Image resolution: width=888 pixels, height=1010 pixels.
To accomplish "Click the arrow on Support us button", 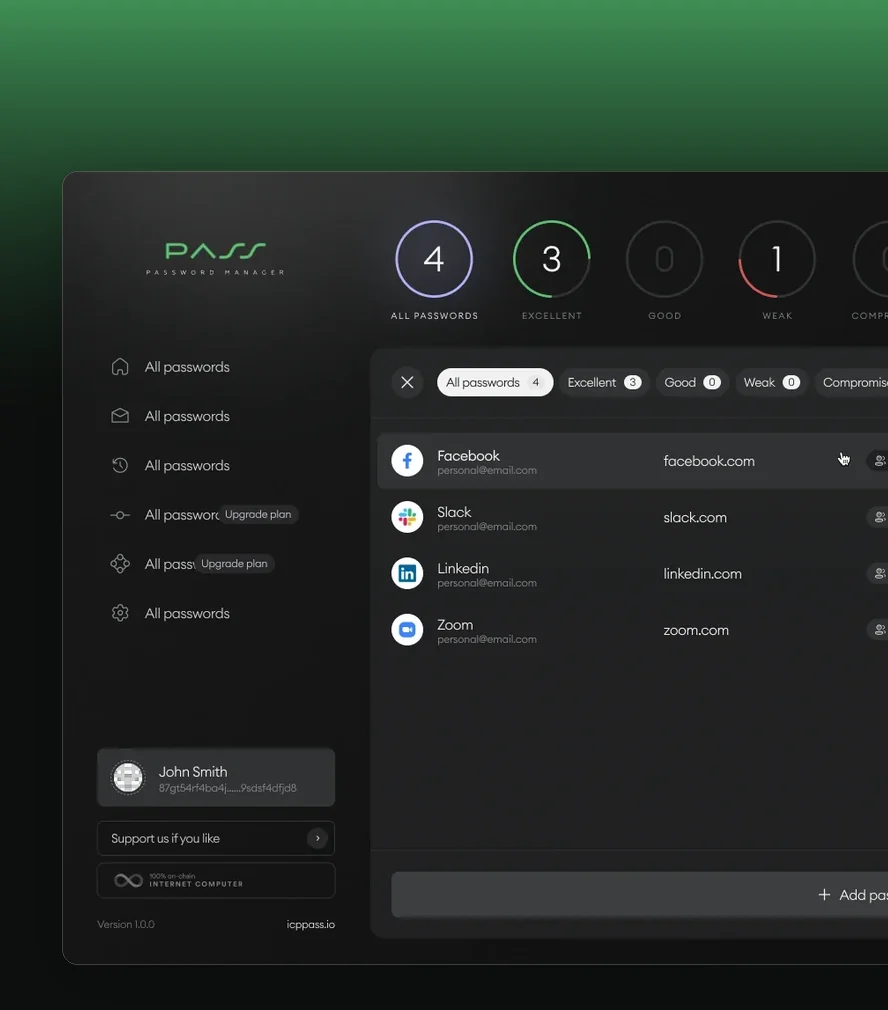I will [x=317, y=838].
